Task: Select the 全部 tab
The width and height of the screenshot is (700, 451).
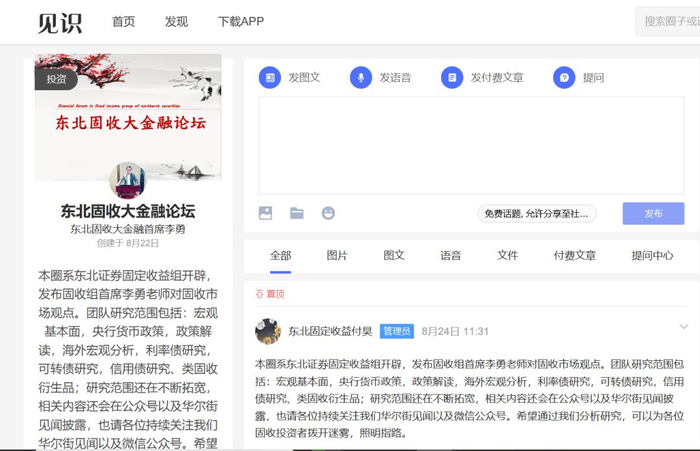Action: tap(280, 255)
